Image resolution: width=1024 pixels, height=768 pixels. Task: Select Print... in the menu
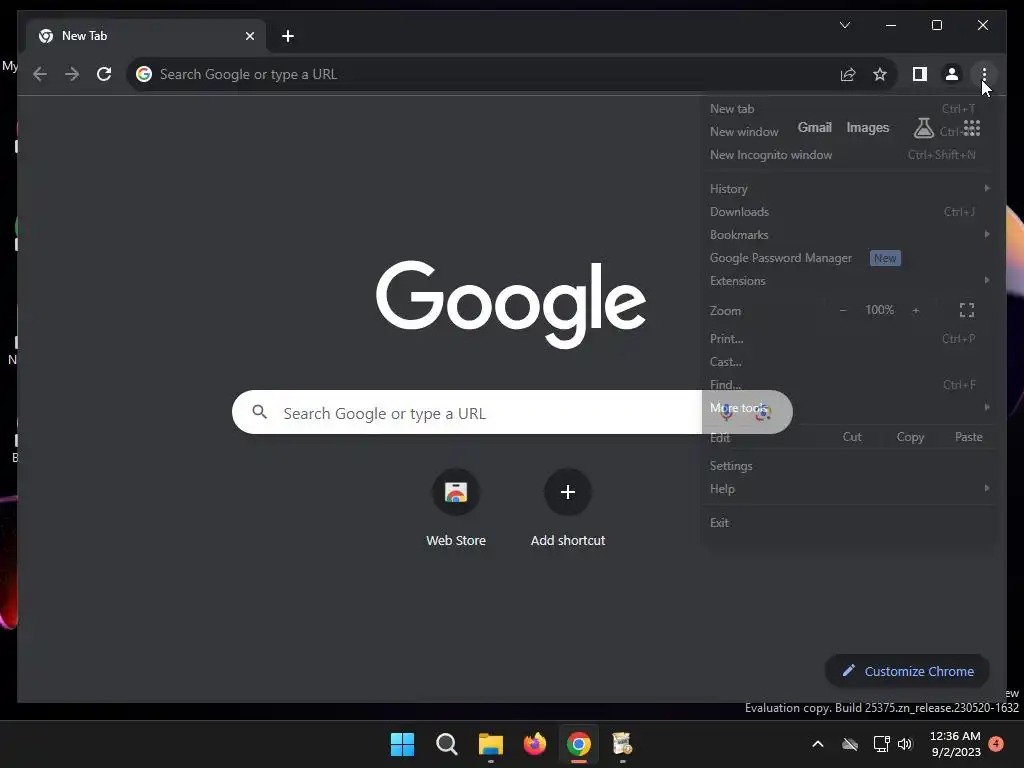pos(848,339)
